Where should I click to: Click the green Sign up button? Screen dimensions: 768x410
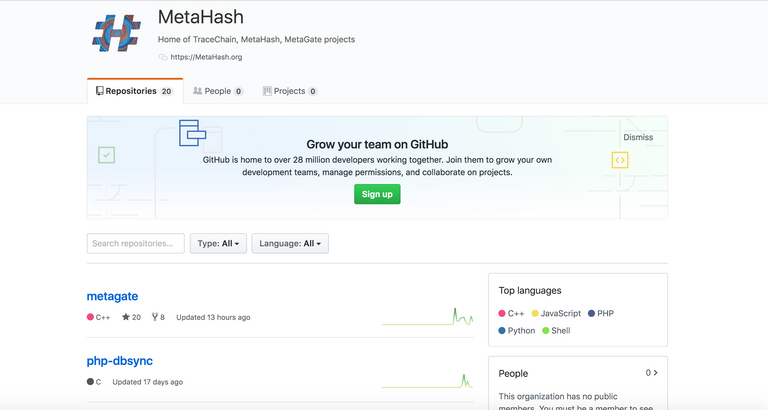[x=377, y=194]
